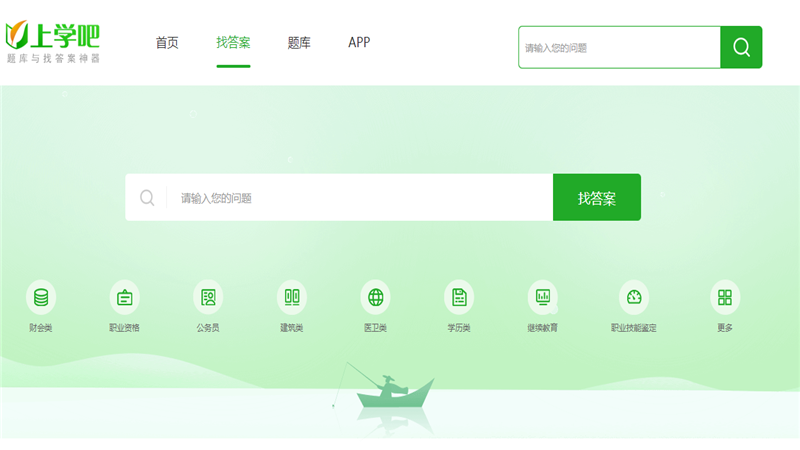800x450 pixels.
Task: Click the 上学吧 logo
Action: pos(53,35)
